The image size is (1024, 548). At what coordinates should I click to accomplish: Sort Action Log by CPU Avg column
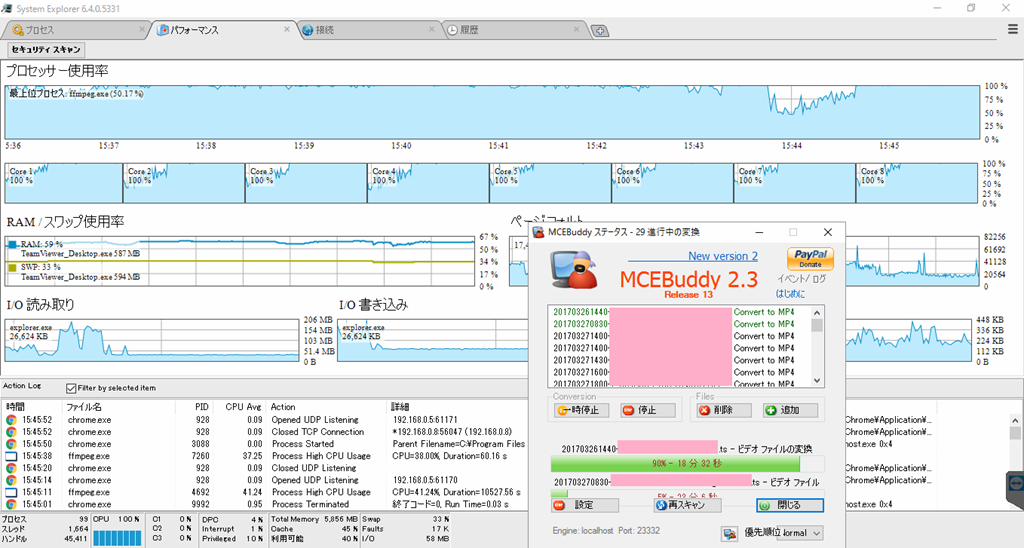click(x=244, y=406)
